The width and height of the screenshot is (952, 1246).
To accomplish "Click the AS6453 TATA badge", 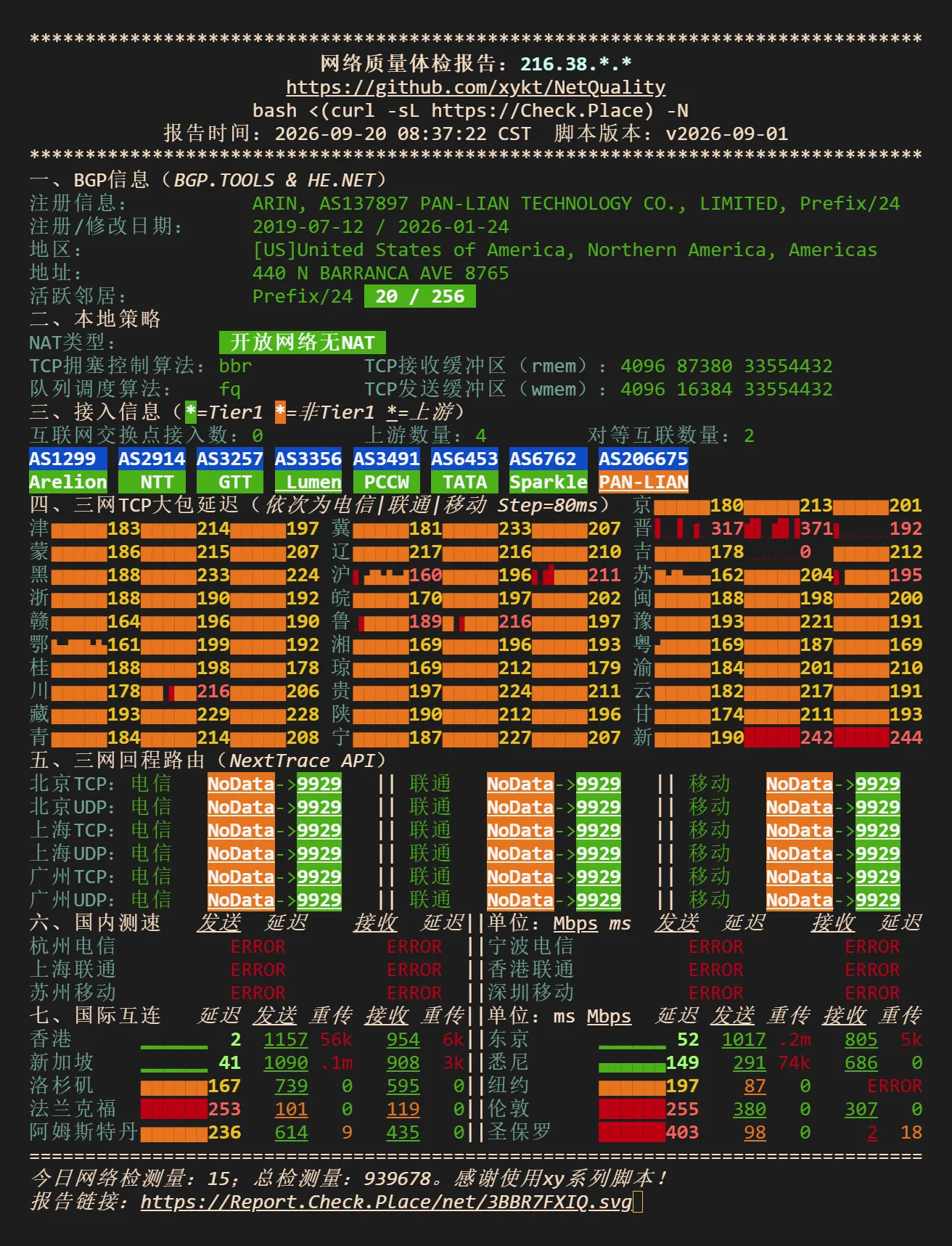I will click(465, 470).
